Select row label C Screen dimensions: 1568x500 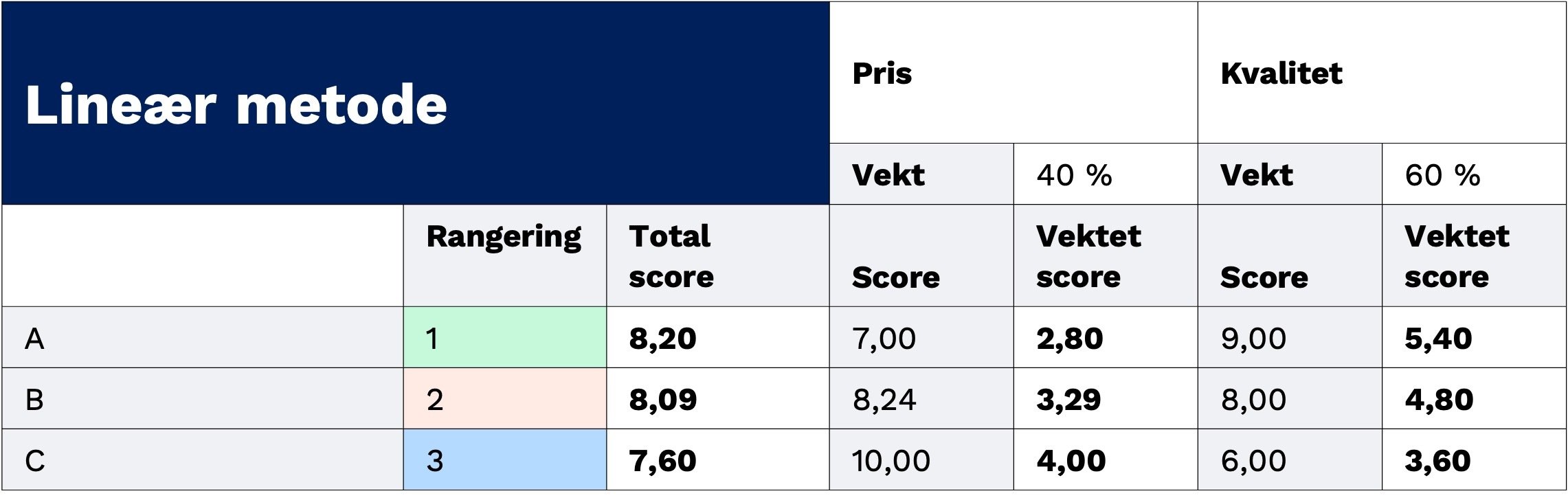pos(35,461)
